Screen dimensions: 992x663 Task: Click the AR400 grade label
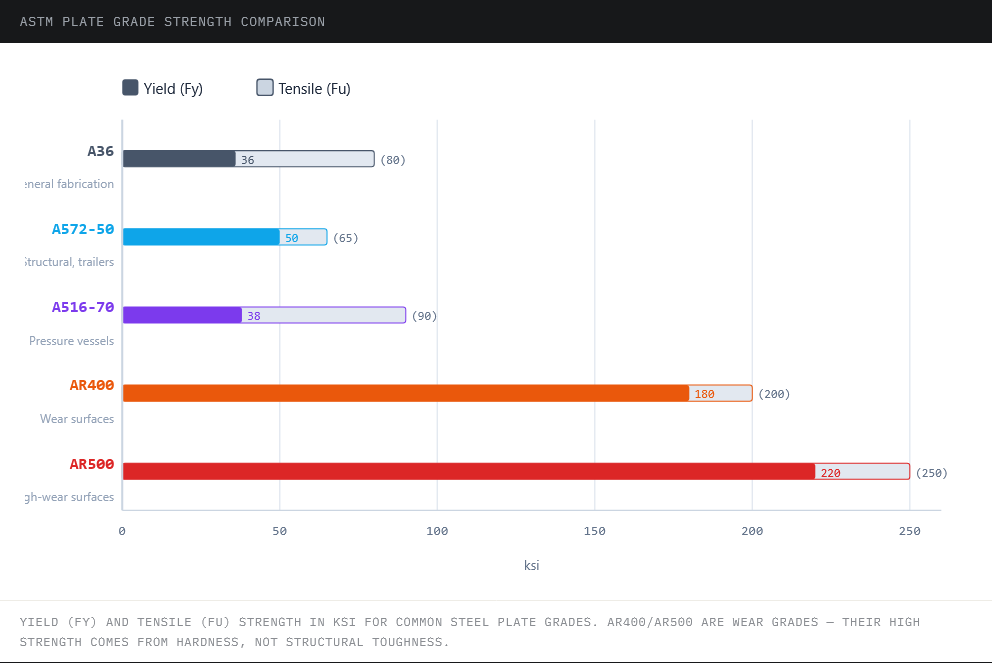(92, 385)
